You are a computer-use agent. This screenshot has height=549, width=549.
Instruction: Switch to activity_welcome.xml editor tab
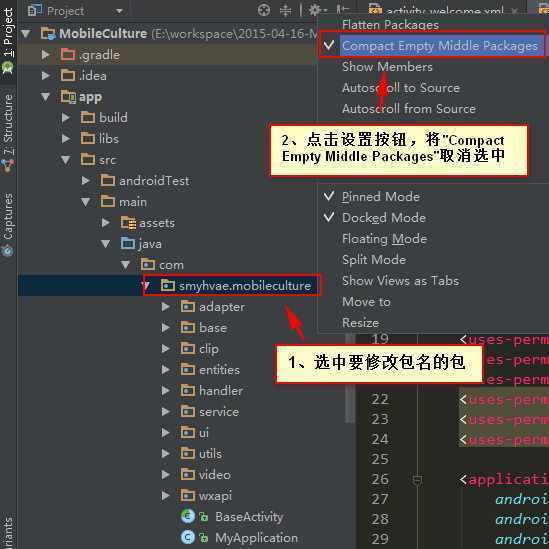pyautogui.click(x=443, y=10)
